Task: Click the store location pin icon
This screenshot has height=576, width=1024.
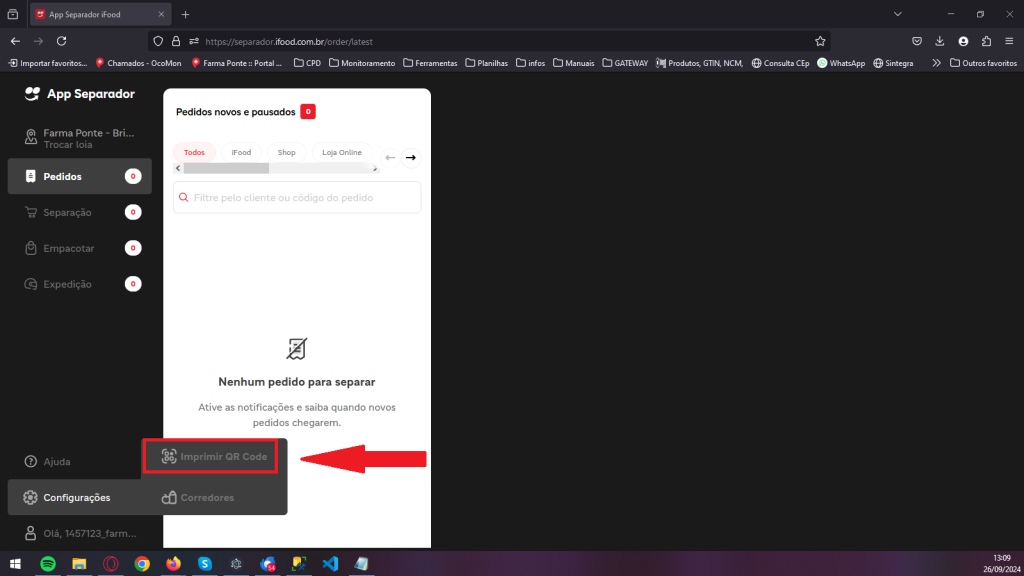Action: pyautogui.click(x=31, y=136)
